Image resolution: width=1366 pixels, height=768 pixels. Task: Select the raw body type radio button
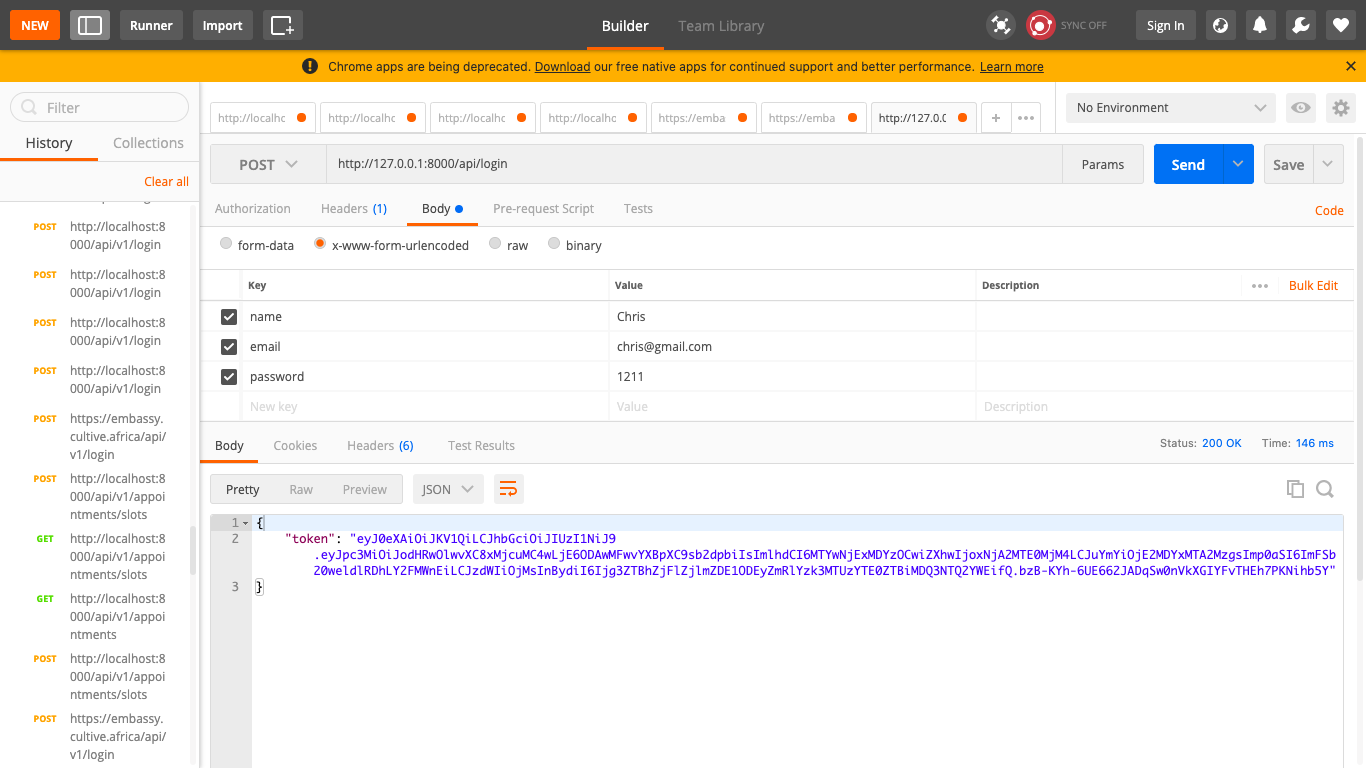click(x=494, y=244)
